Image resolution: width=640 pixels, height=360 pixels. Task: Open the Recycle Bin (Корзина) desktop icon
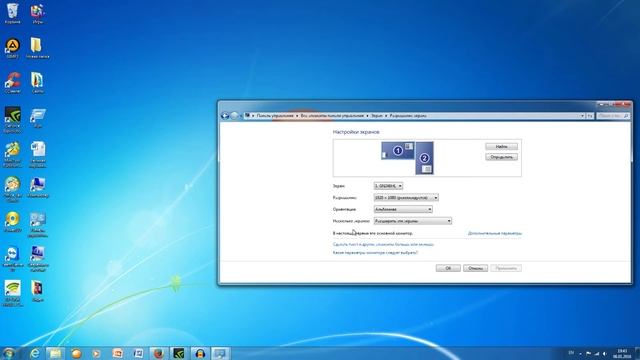pos(13,13)
